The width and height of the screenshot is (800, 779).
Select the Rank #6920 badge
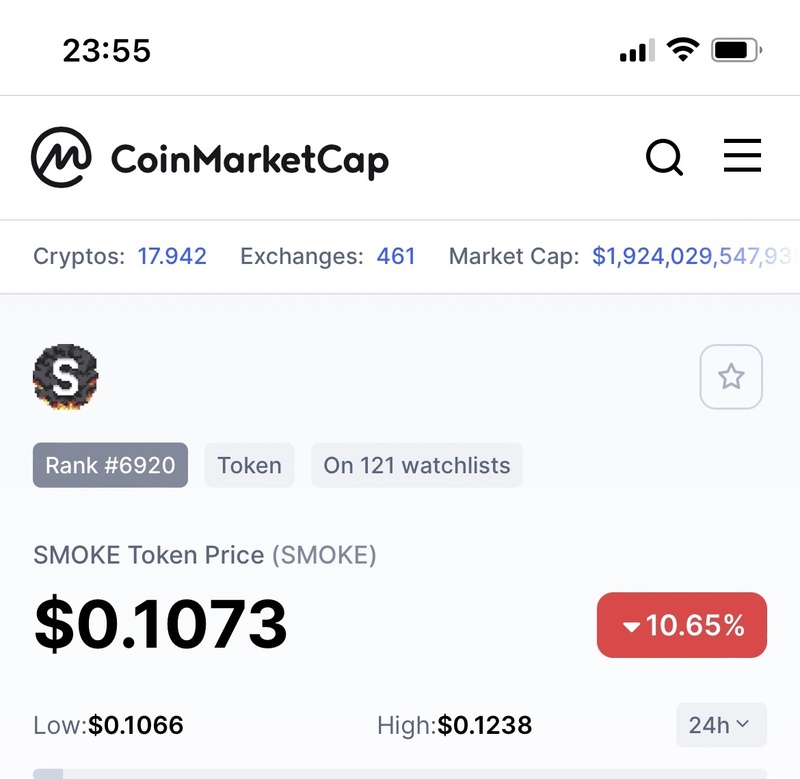(110, 465)
